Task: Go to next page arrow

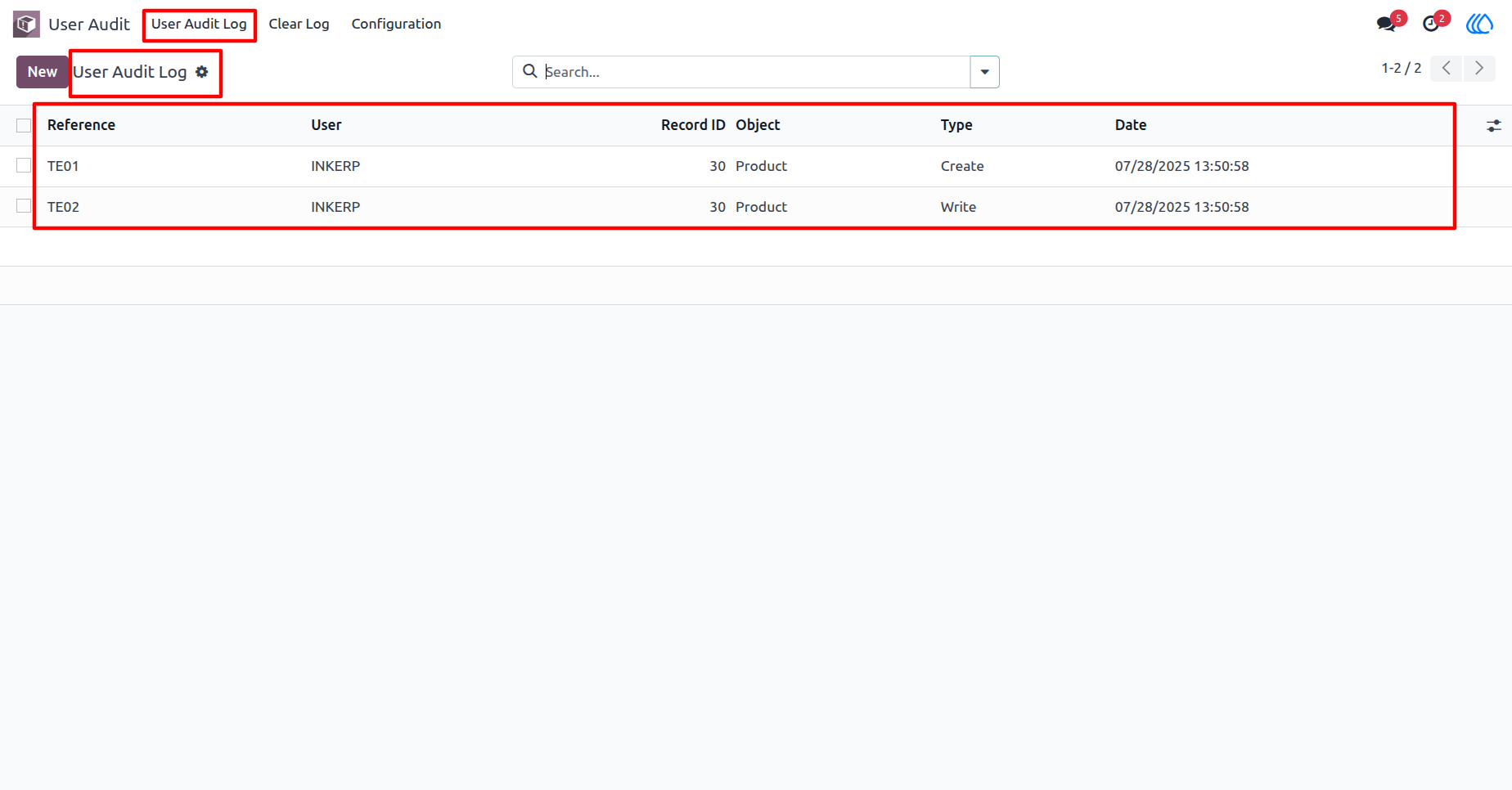Action: (x=1479, y=68)
